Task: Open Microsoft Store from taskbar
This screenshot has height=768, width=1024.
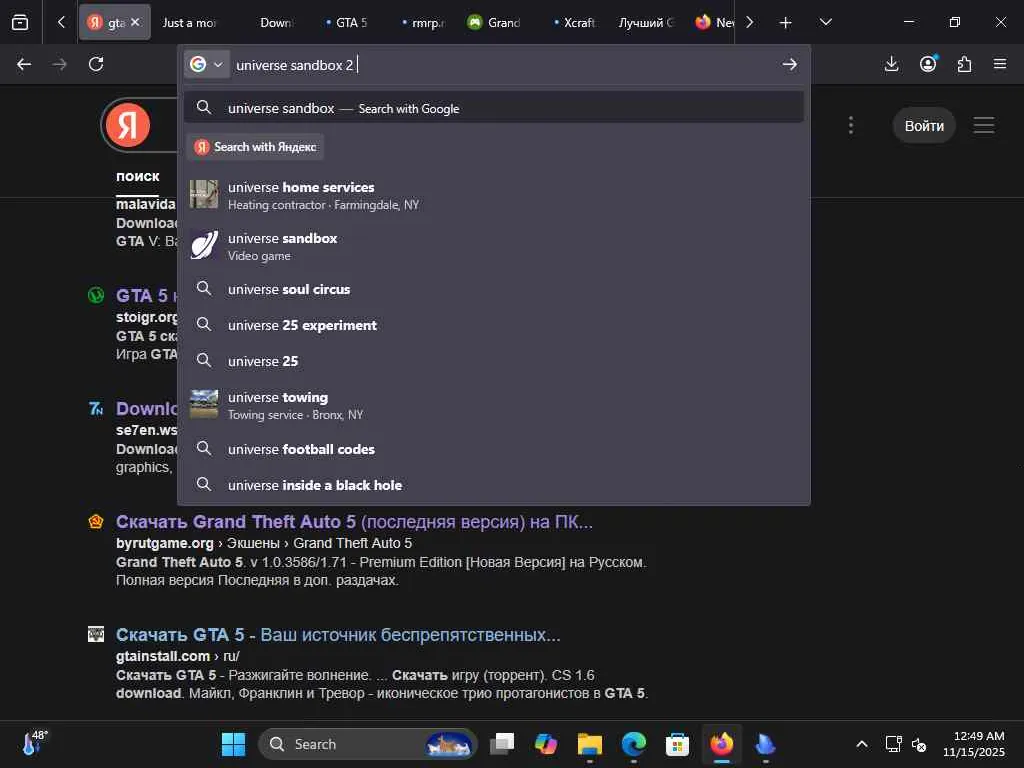Action: point(677,744)
